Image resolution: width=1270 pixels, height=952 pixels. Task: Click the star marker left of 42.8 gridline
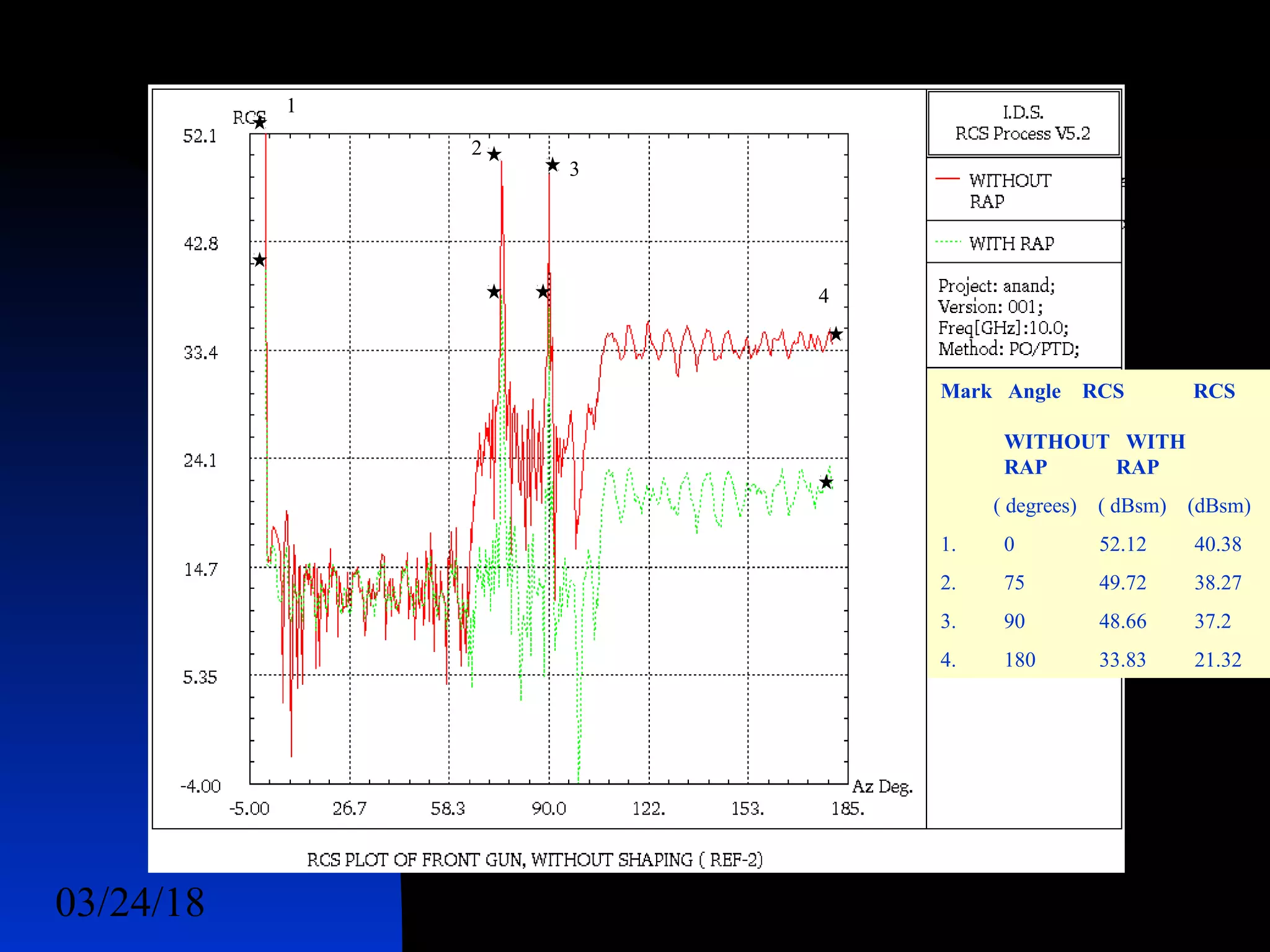(259, 260)
